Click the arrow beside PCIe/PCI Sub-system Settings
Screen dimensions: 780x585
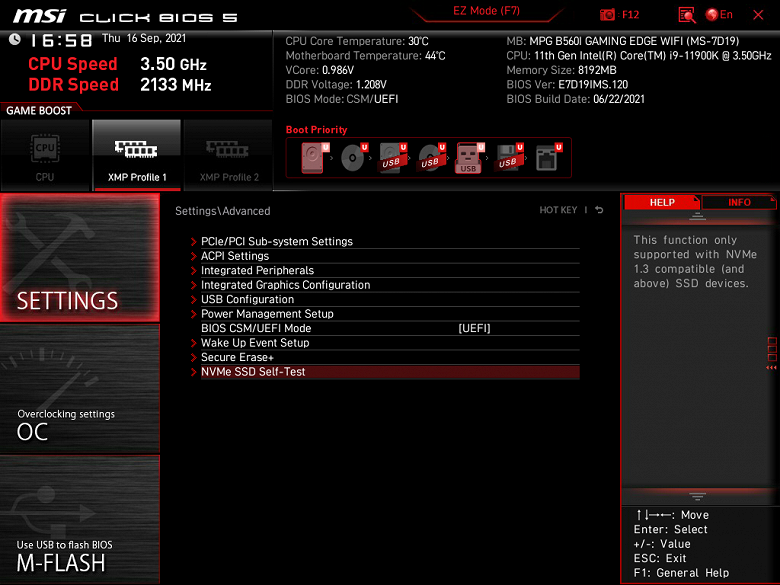pos(194,242)
